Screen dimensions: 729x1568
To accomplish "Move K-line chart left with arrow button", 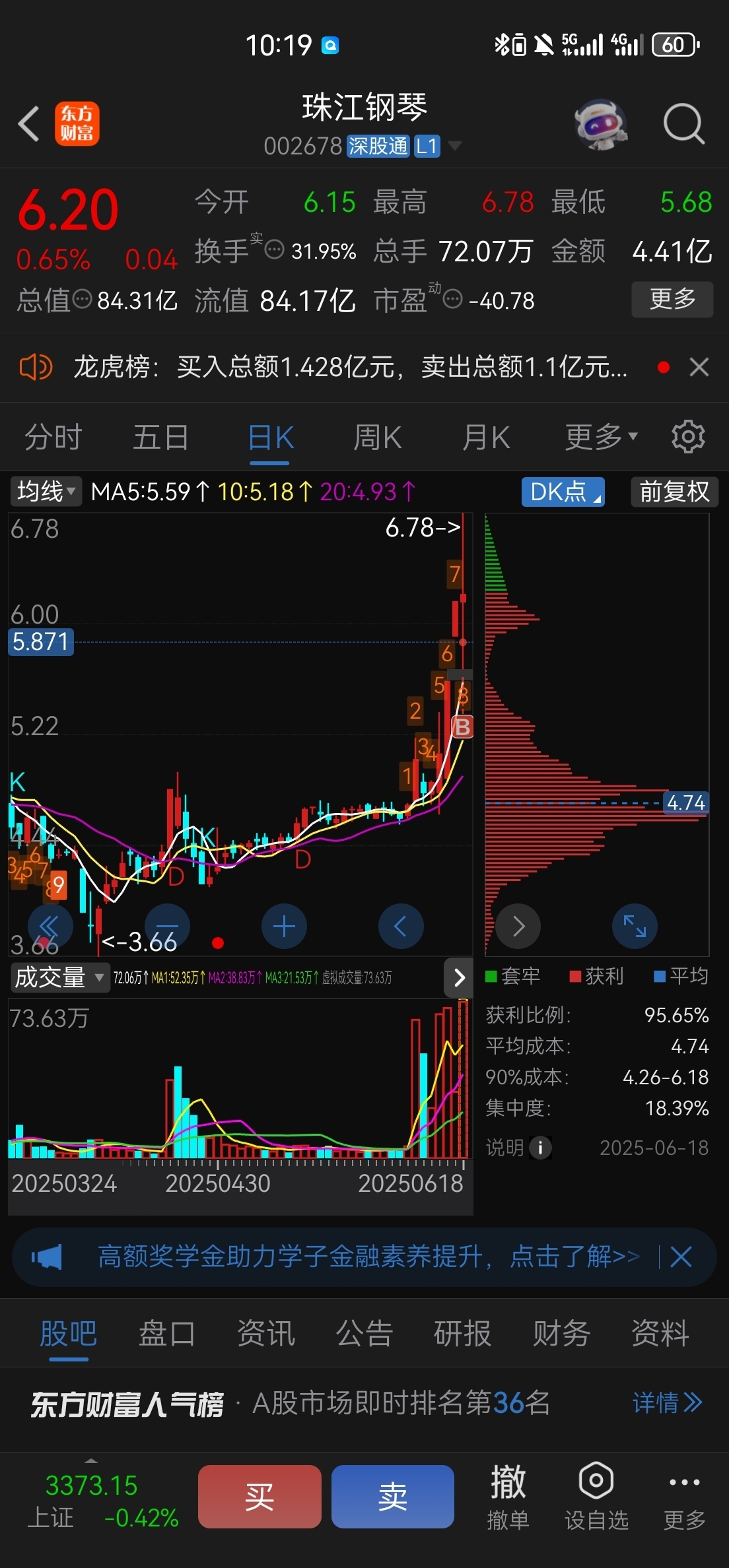I will pyautogui.click(x=401, y=927).
